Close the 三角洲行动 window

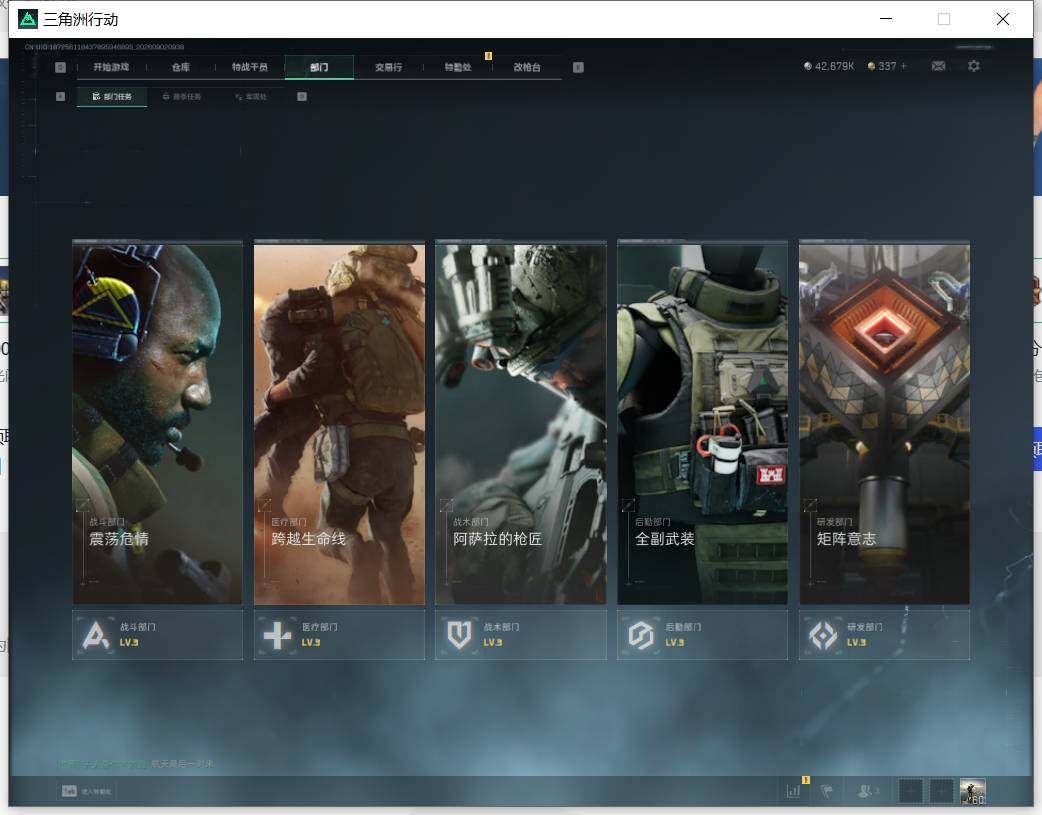(1003, 19)
